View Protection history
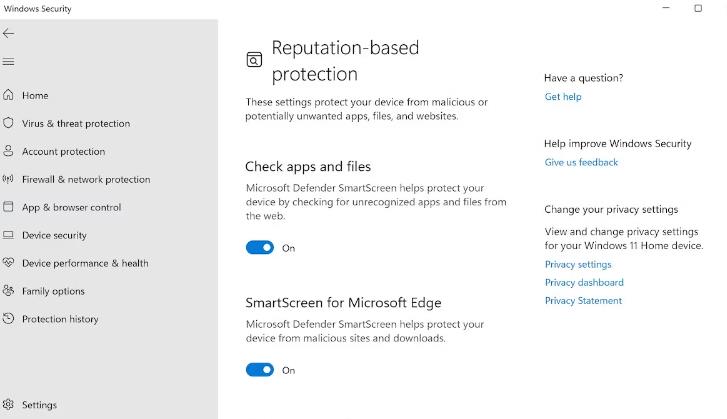Screen dimensions: 727x419 [60, 319]
